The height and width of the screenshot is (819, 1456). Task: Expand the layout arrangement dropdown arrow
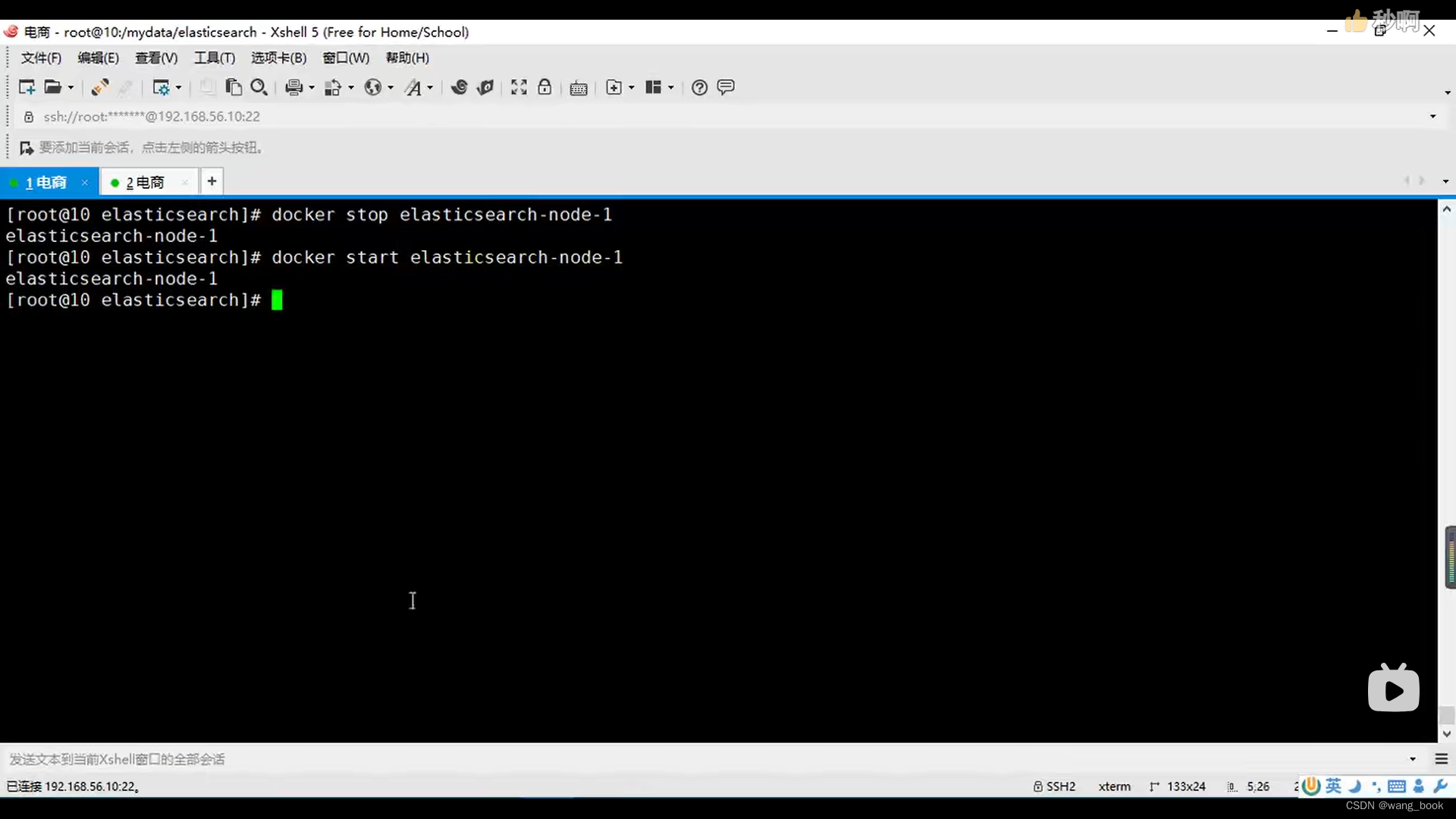tap(671, 87)
